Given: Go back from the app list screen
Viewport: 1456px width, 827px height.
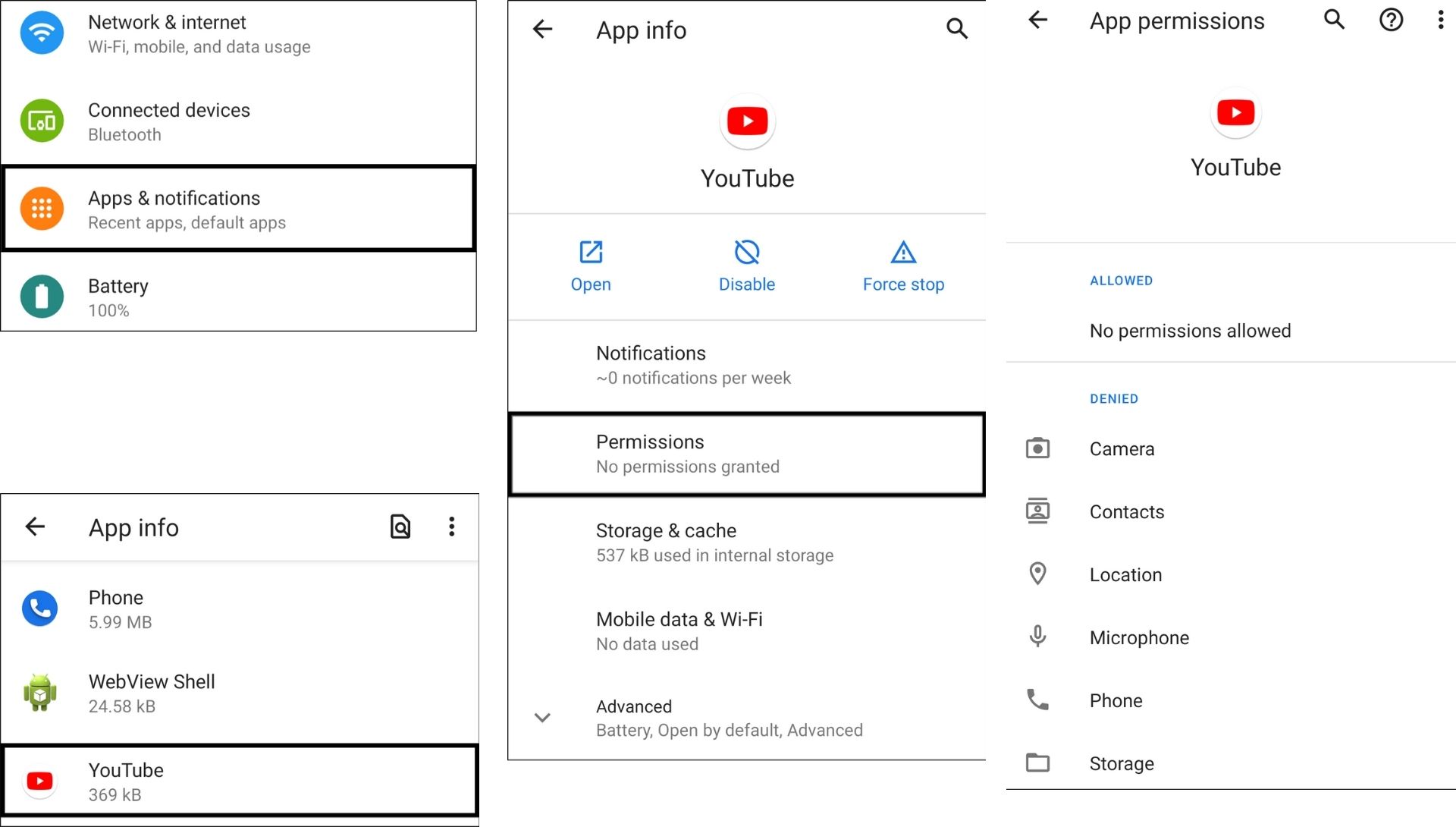Looking at the screenshot, I should pos(35,527).
